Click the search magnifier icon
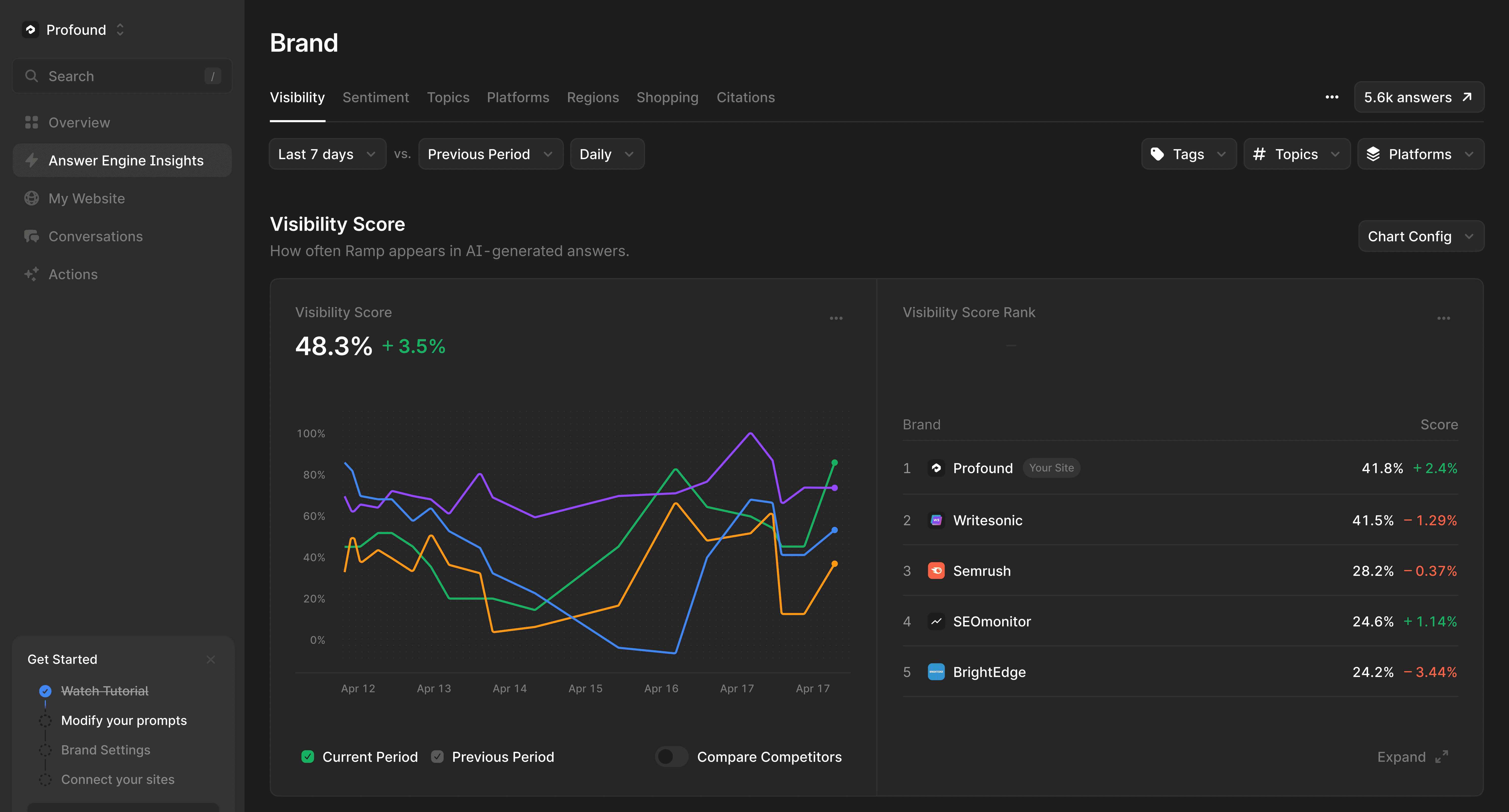The image size is (1509, 812). (32, 76)
